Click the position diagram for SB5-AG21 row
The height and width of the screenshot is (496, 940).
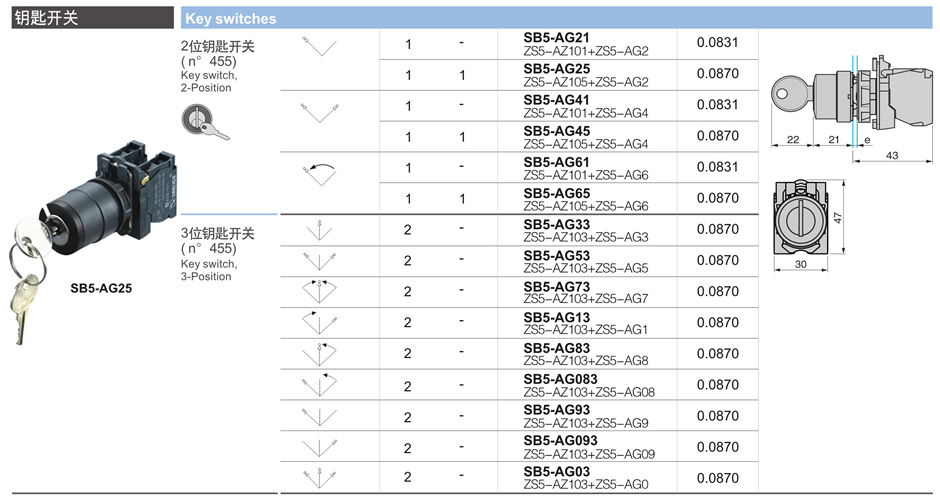click(319, 45)
